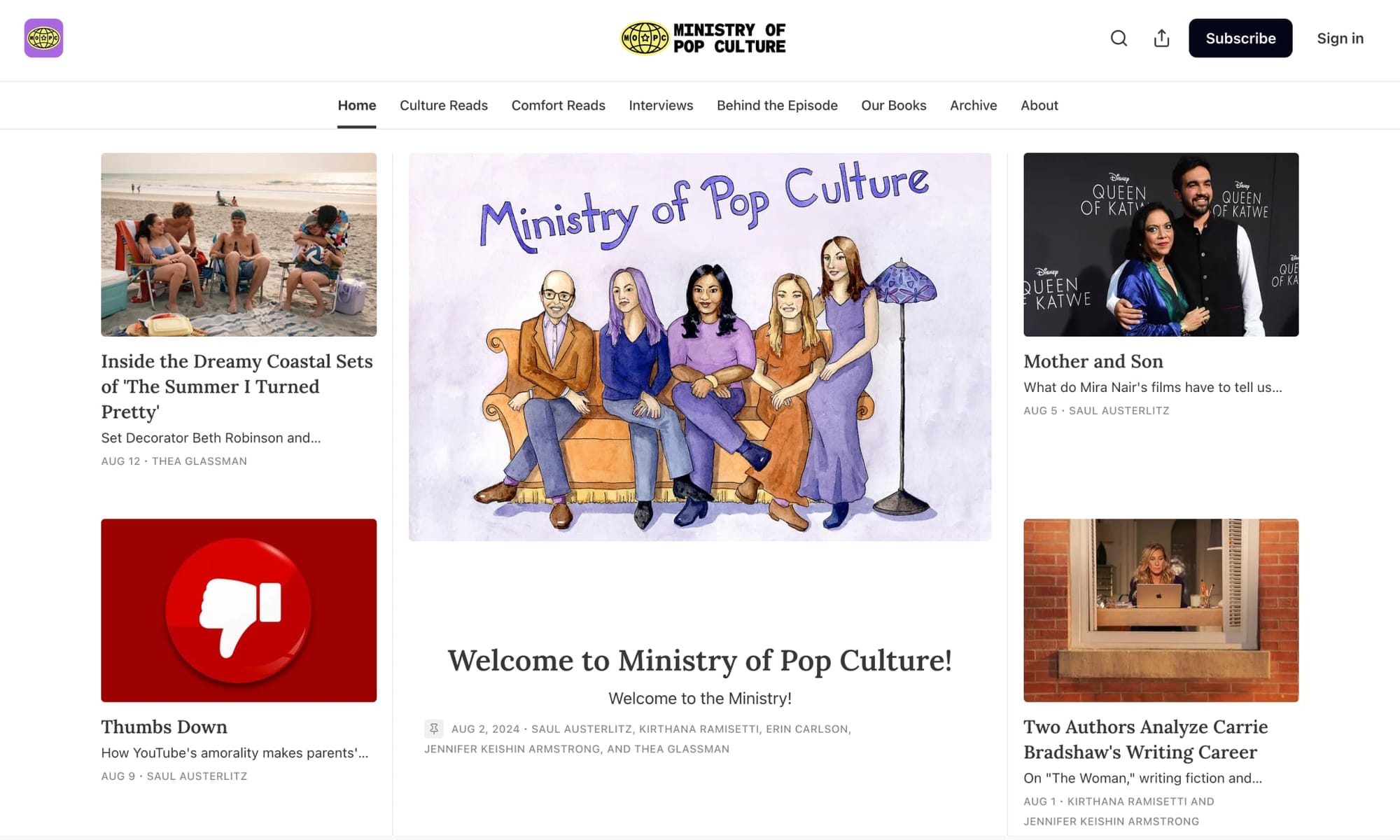The height and width of the screenshot is (840, 1400).
Task: Open the Mother and Son headline
Action: pyautogui.click(x=1093, y=361)
